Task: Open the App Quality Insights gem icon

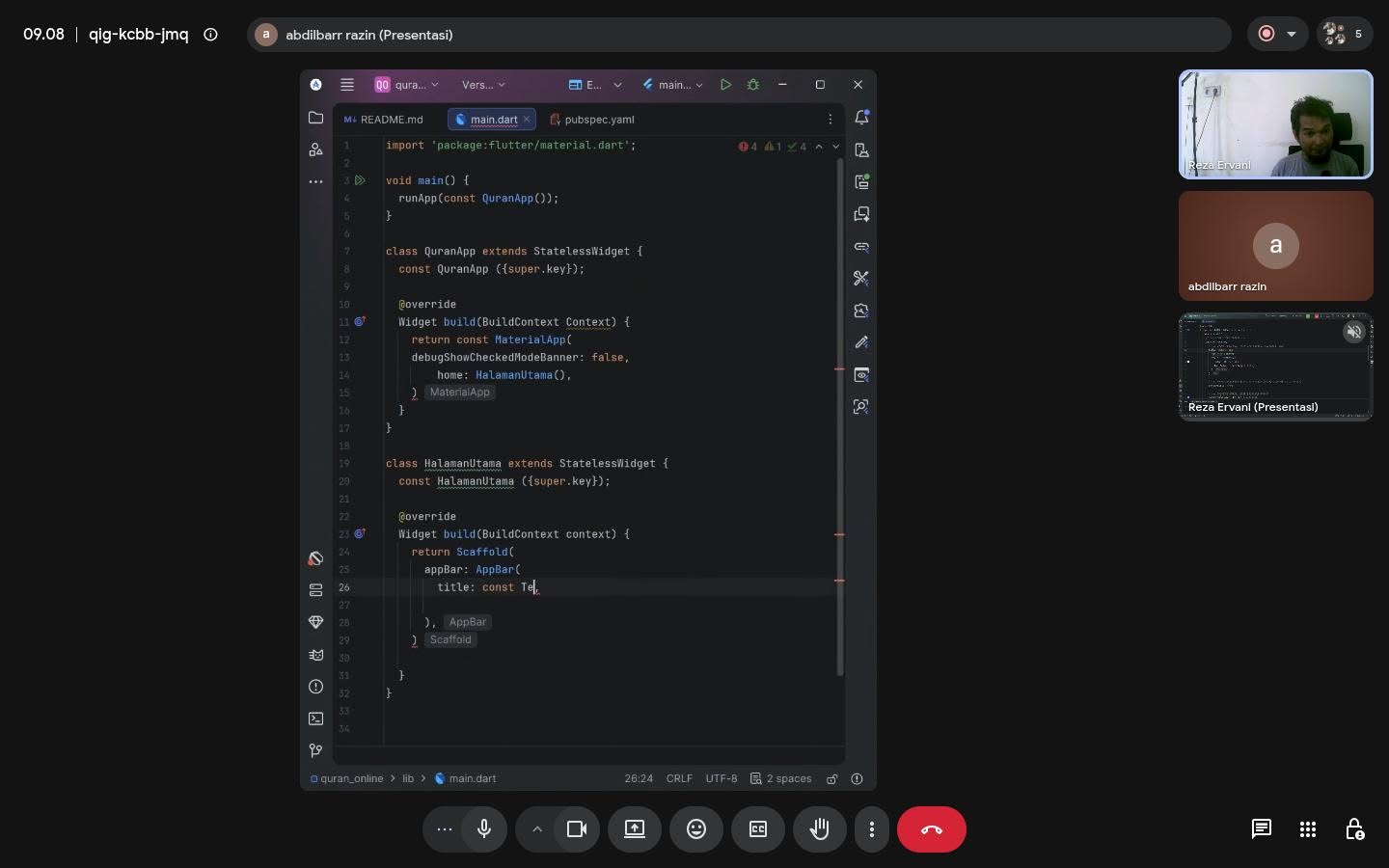Action: (x=315, y=622)
